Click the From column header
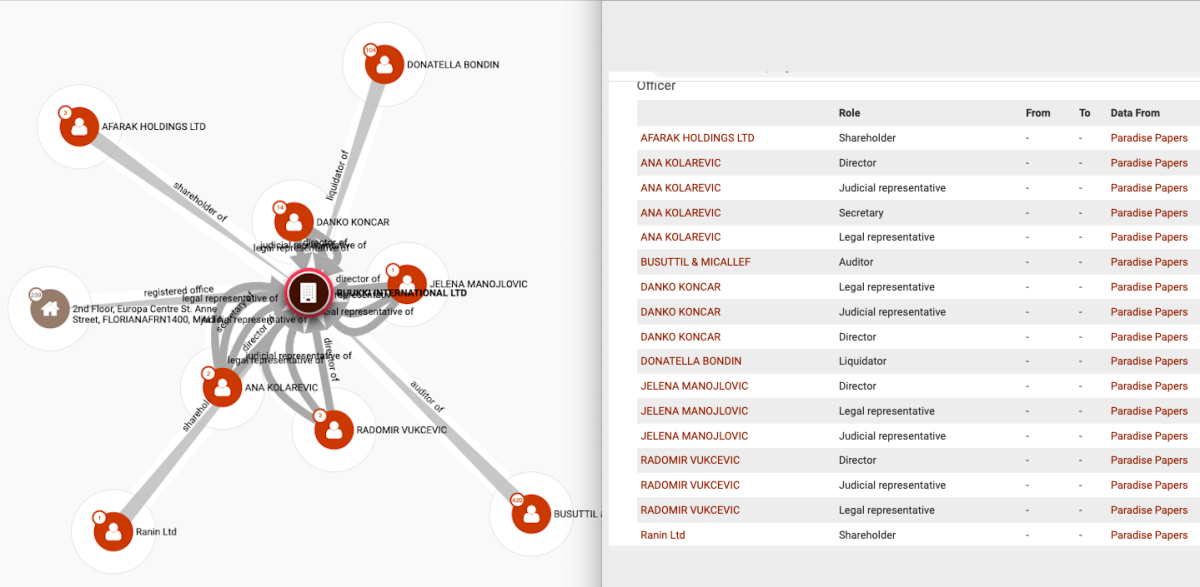 click(x=1038, y=113)
